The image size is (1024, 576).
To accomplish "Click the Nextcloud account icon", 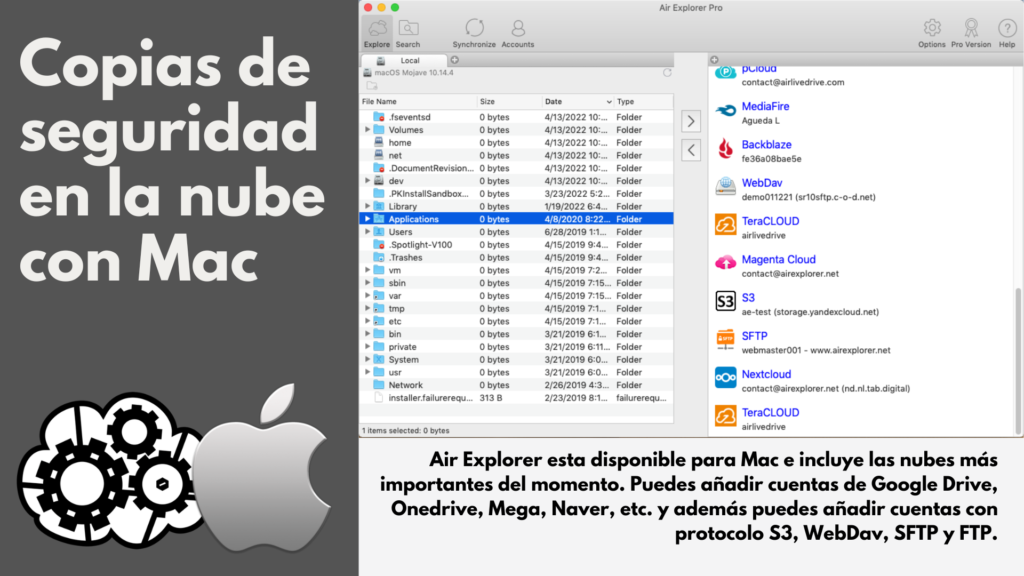I will click(725, 378).
